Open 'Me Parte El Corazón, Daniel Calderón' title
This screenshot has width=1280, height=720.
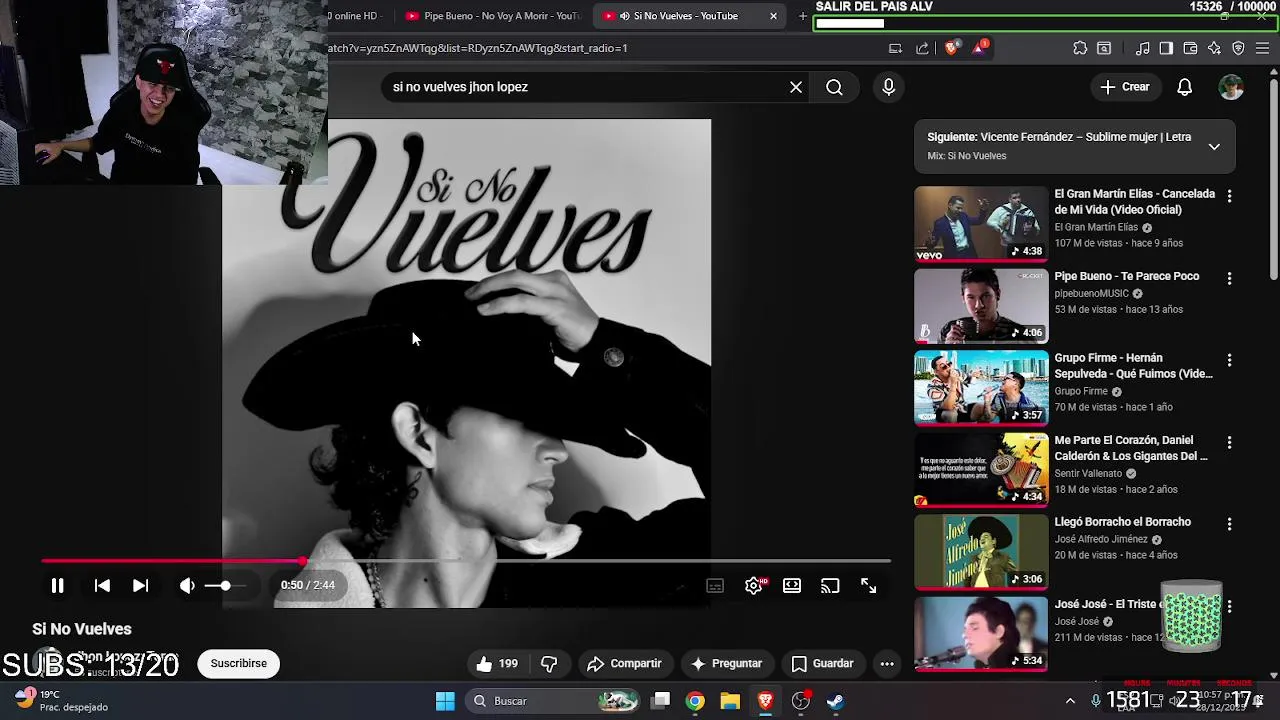pyautogui.click(x=1131, y=448)
